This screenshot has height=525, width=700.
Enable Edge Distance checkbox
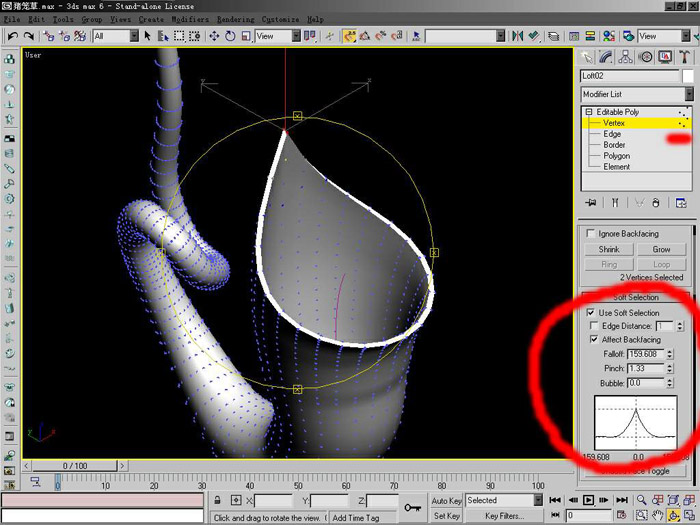[594, 325]
